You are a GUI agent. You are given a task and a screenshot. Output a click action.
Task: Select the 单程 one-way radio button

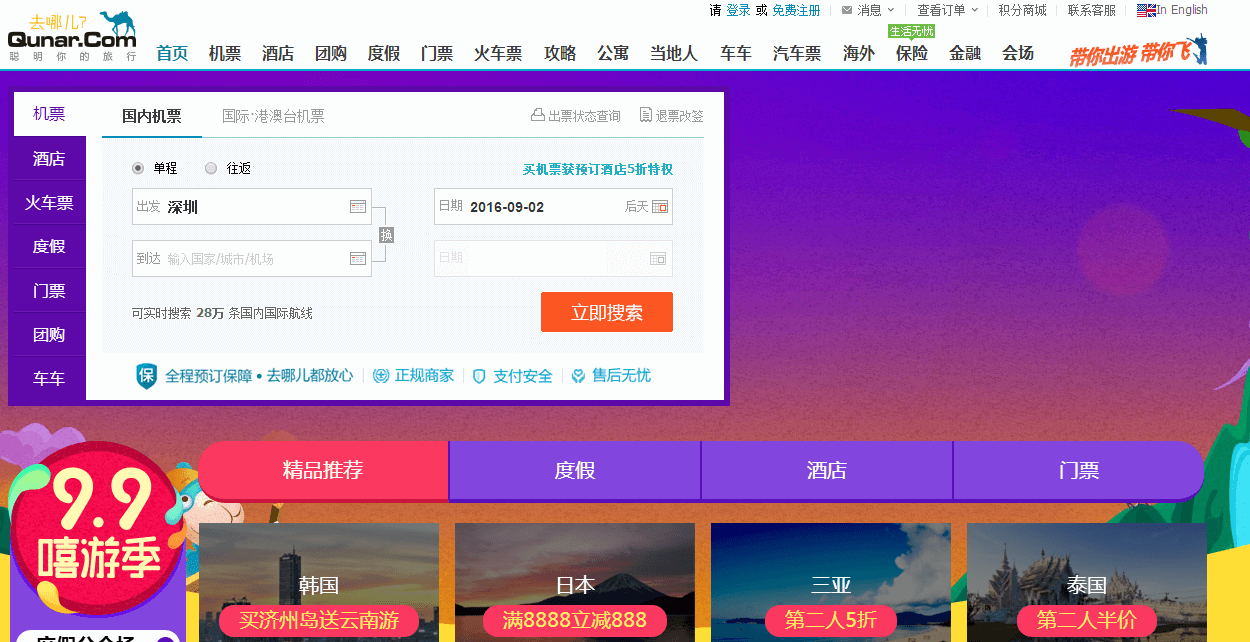[x=136, y=167]
